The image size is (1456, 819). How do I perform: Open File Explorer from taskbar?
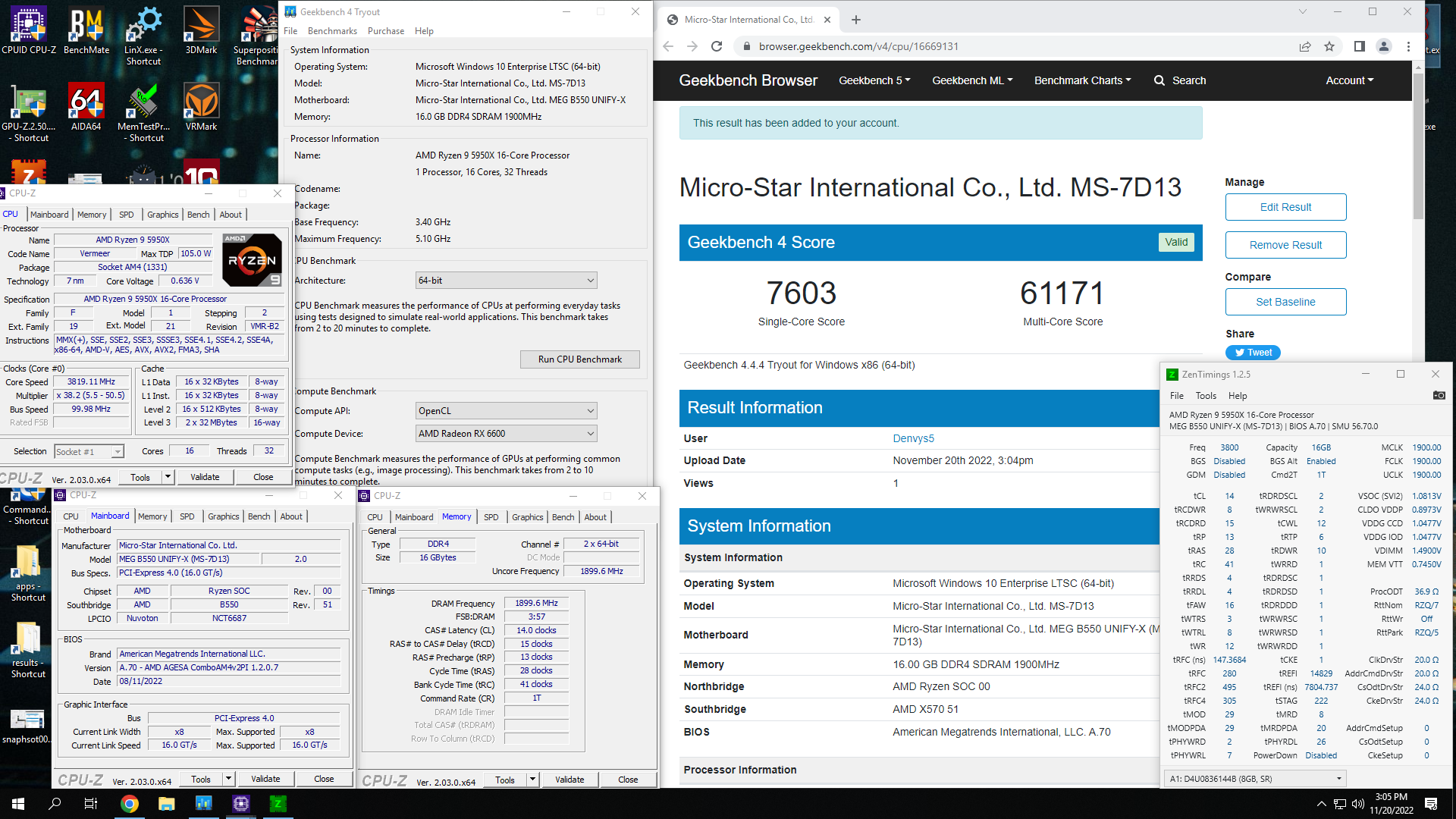coord(167,804)
